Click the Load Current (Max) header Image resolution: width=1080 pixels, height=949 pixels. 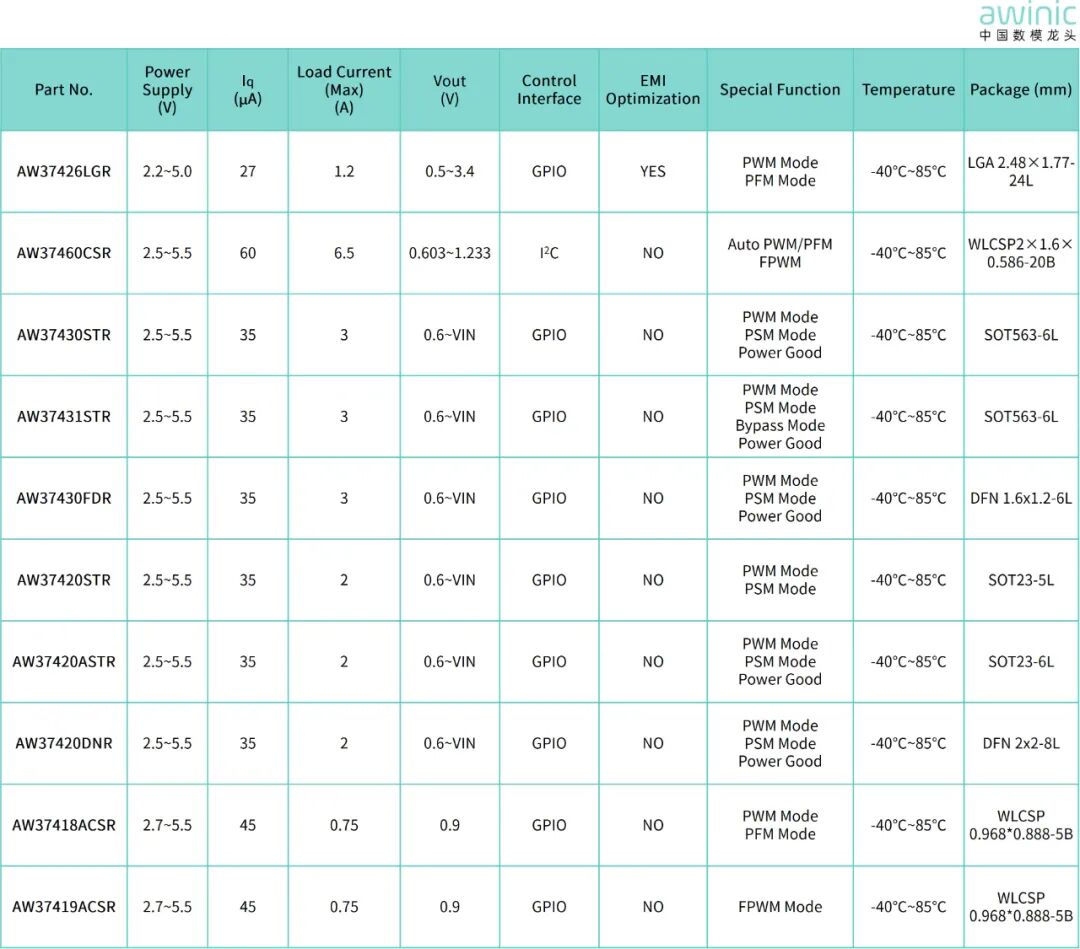click(x=344, y=90)
